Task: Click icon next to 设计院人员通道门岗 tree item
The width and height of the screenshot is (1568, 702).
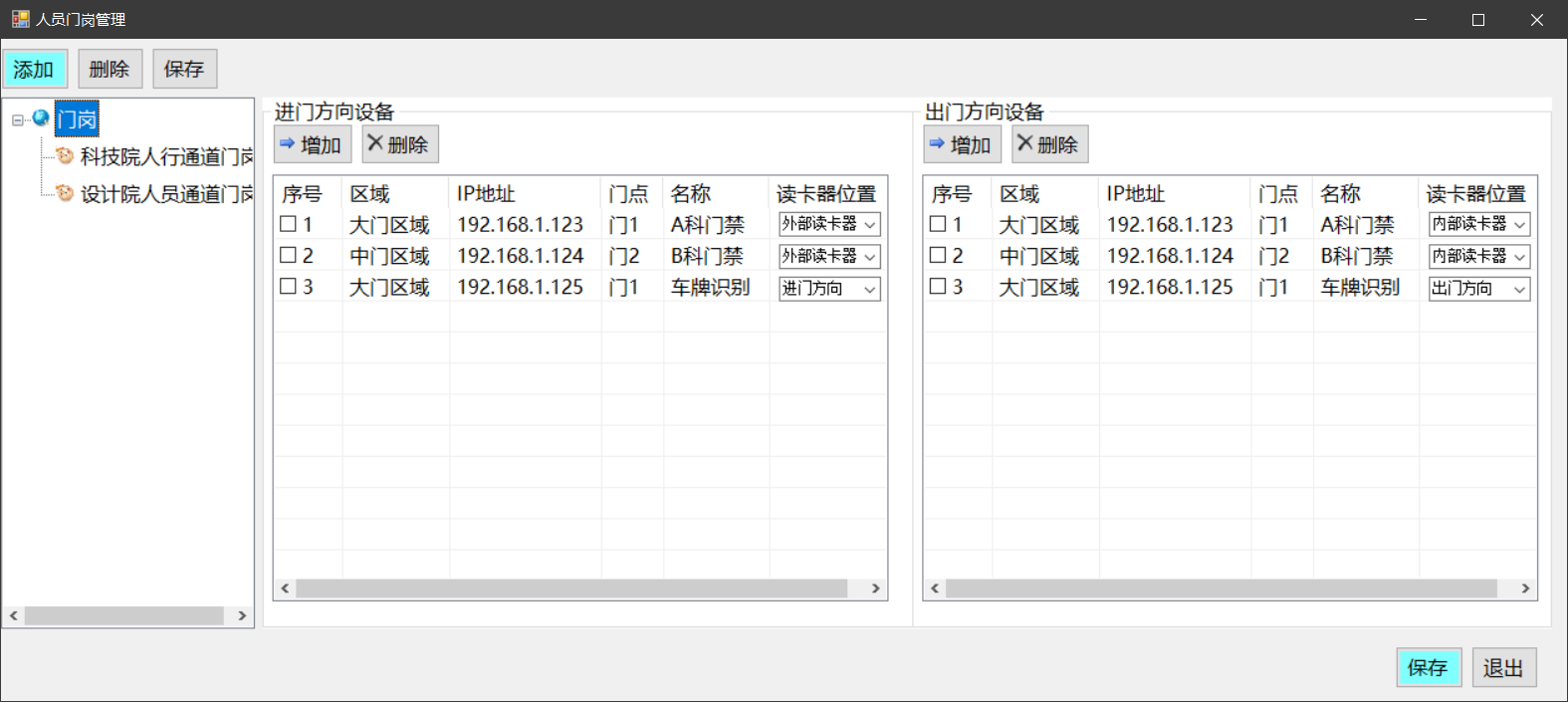Action: (x=65, y=193)
